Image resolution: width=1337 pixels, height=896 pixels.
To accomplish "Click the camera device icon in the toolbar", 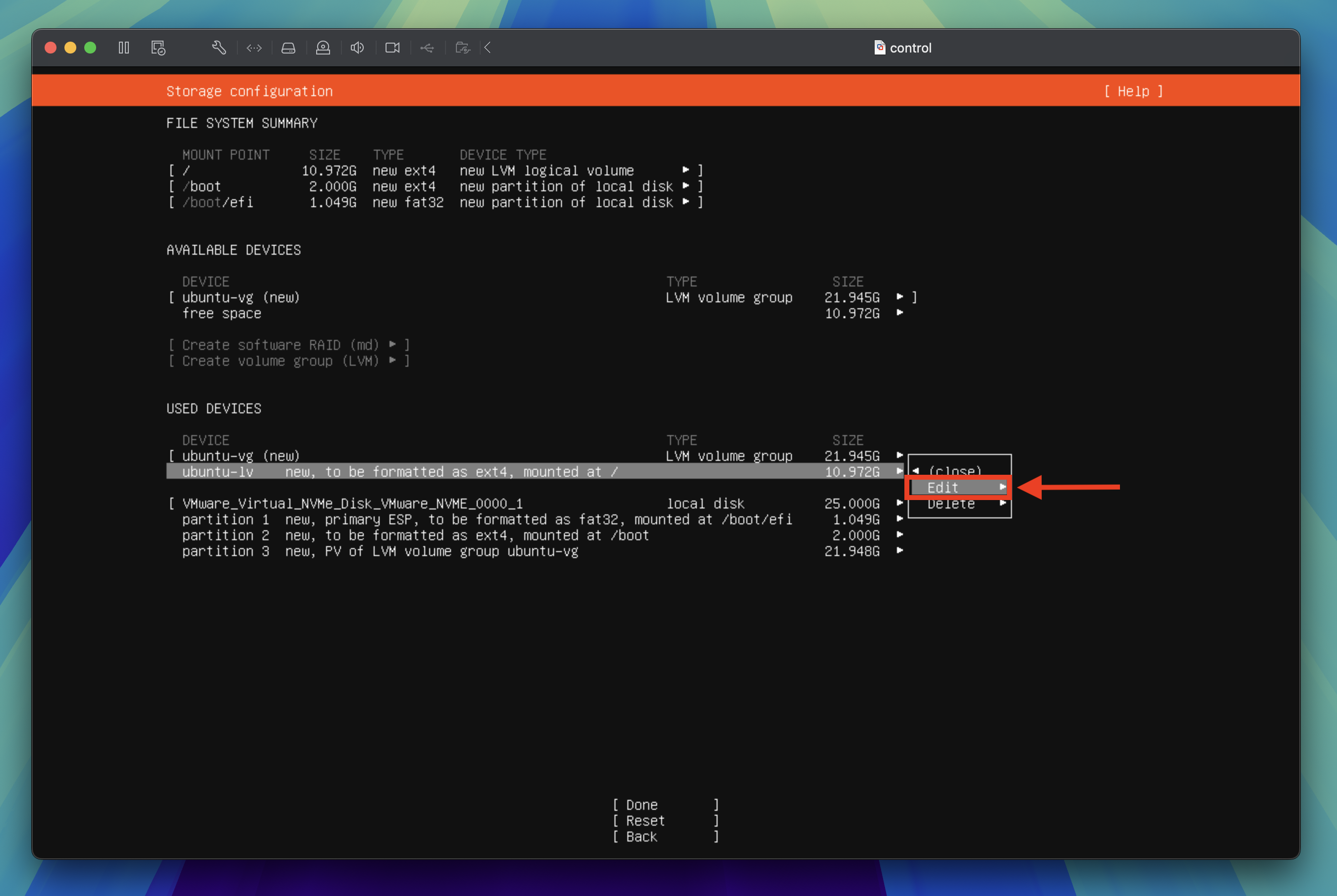I will tap(324, 48).
